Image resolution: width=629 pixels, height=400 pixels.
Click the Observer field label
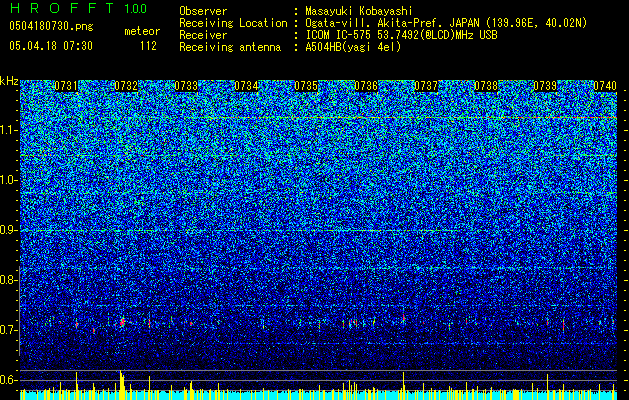tap(203, 11)
